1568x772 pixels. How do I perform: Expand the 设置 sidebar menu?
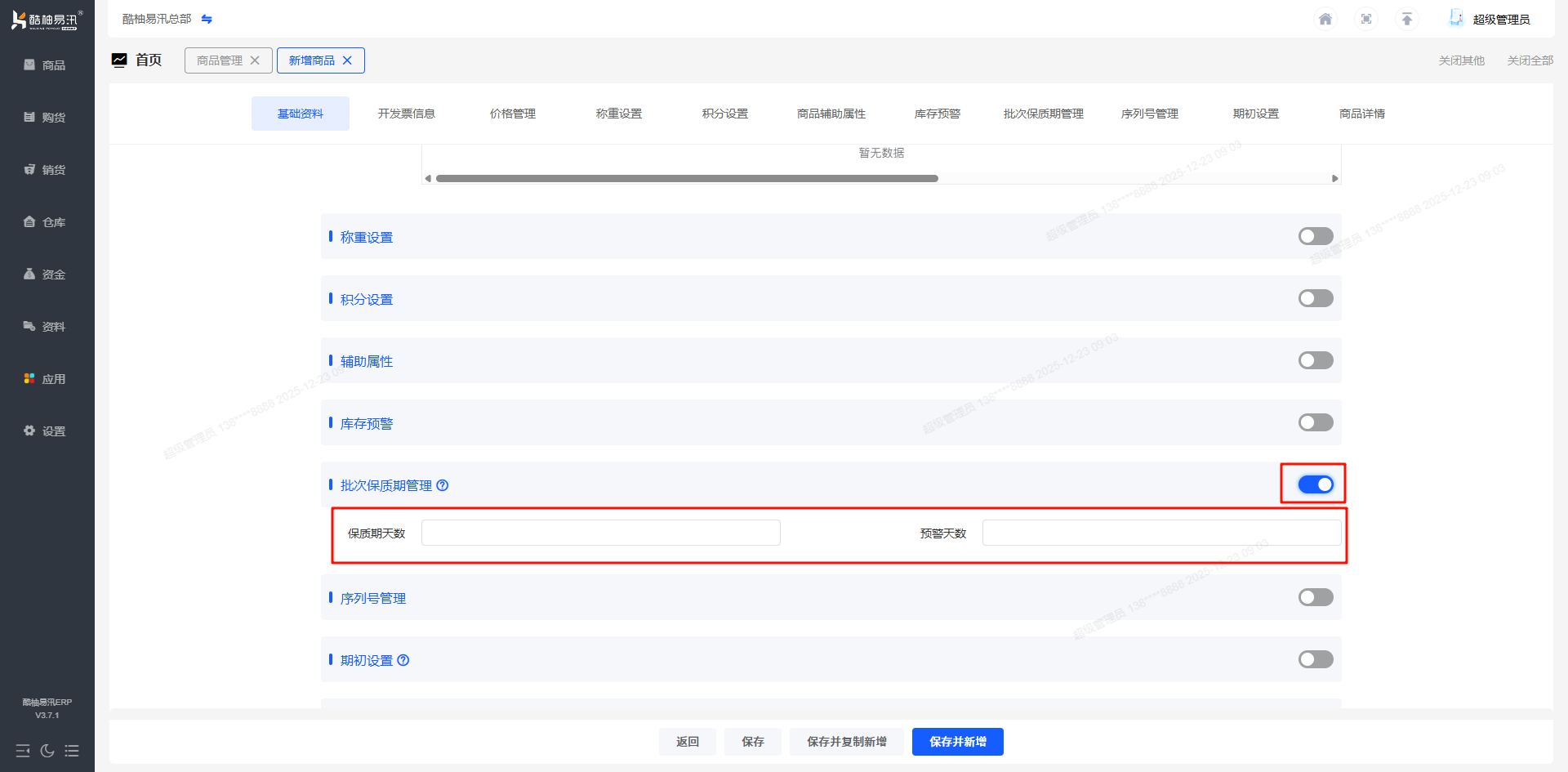(x=47, y=431)
